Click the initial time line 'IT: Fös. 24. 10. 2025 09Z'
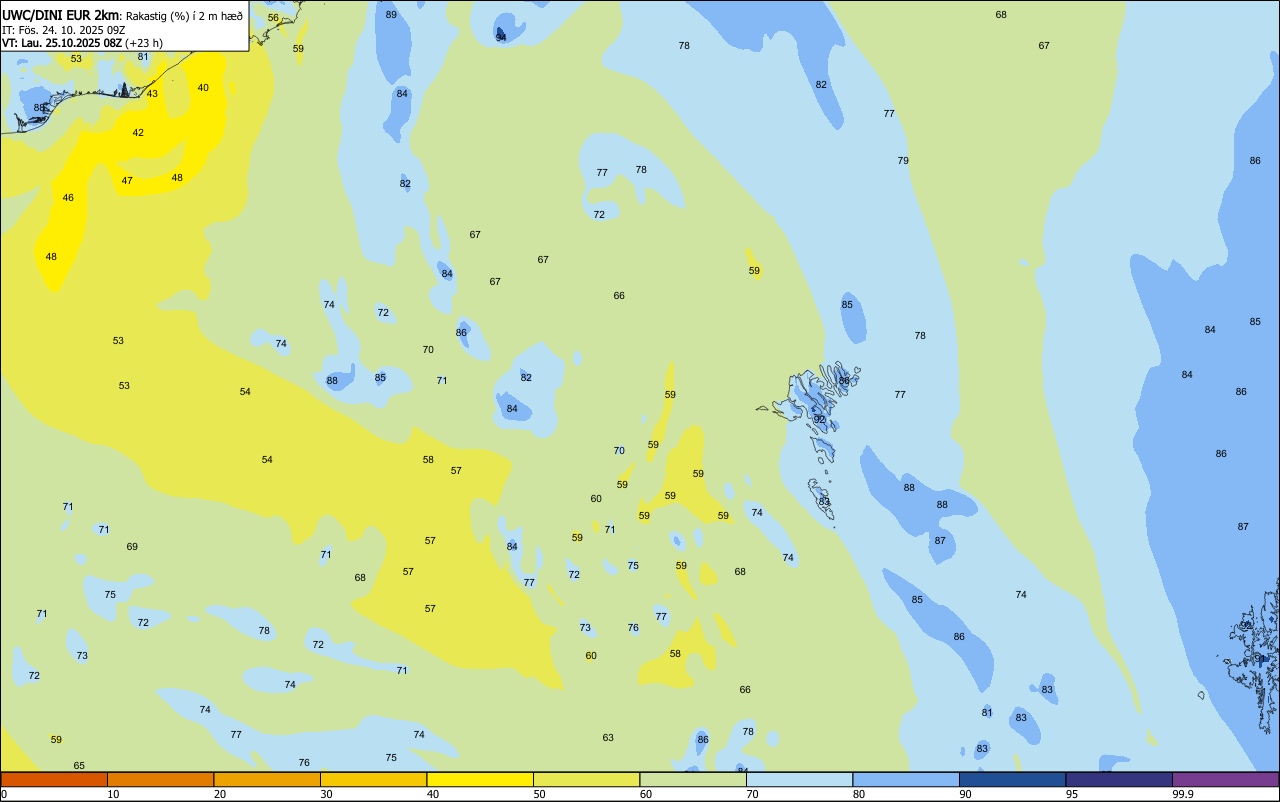The image size is (1280, 802). tap(63, 30)
